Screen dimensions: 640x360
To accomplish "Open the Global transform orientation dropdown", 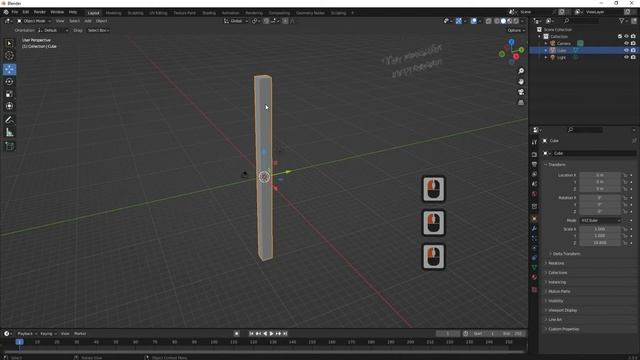I will [x=236, y=21].
